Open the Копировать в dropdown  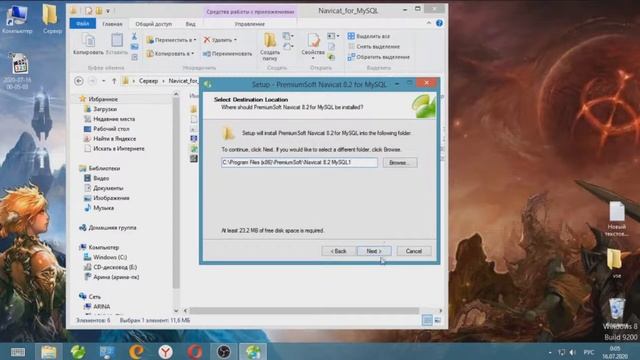[170, 53]
